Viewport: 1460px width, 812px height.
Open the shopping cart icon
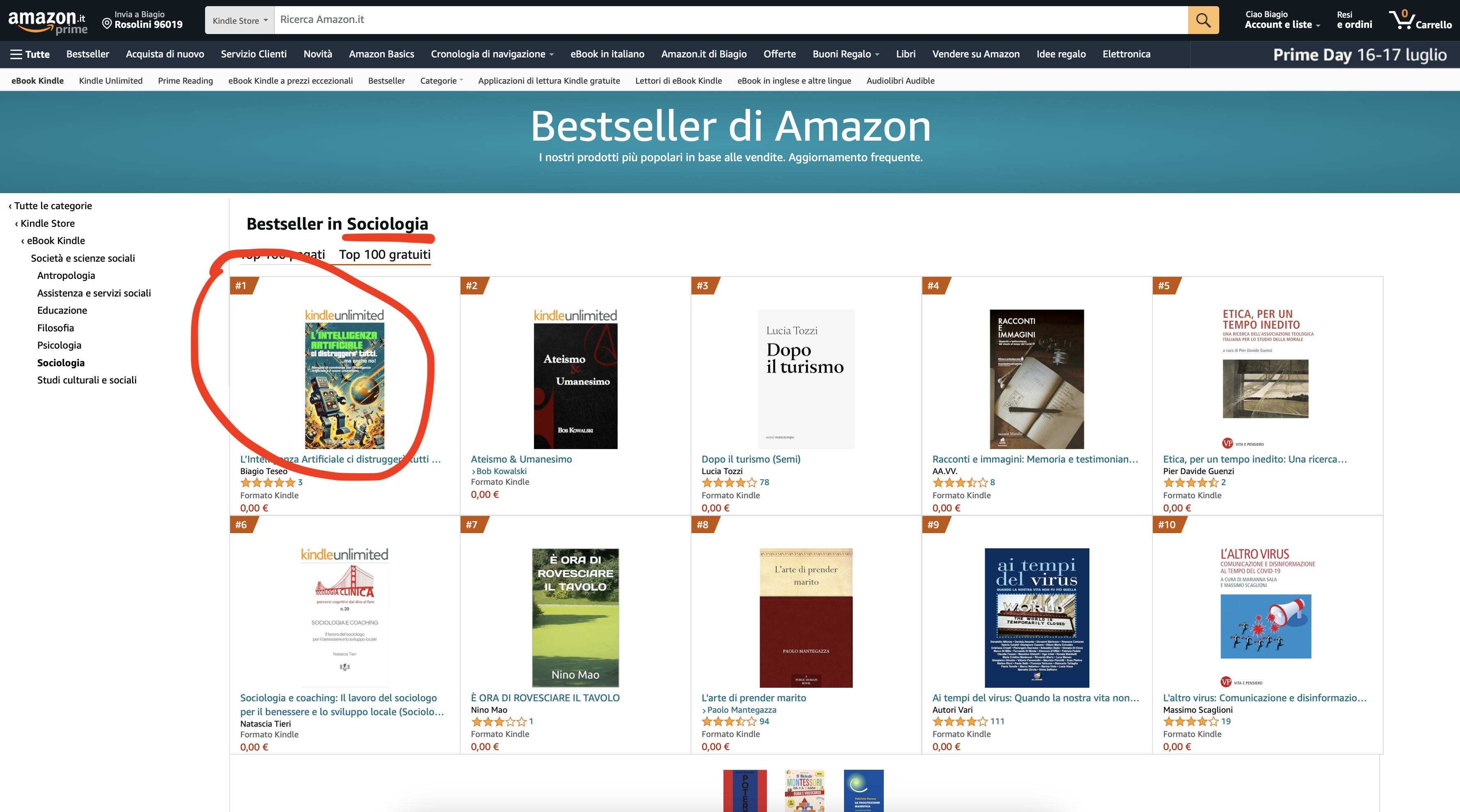pos(1420,20)
